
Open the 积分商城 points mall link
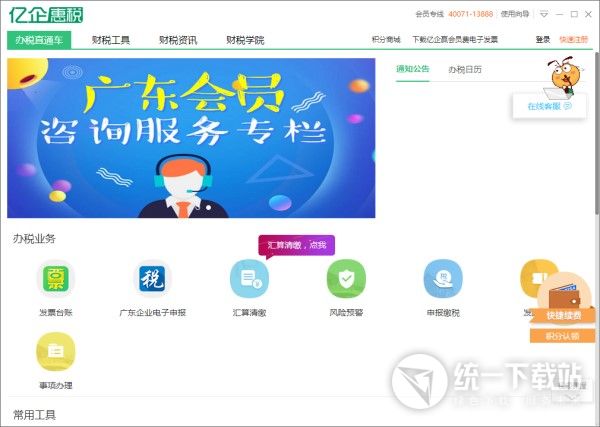(x=385, y=40)
